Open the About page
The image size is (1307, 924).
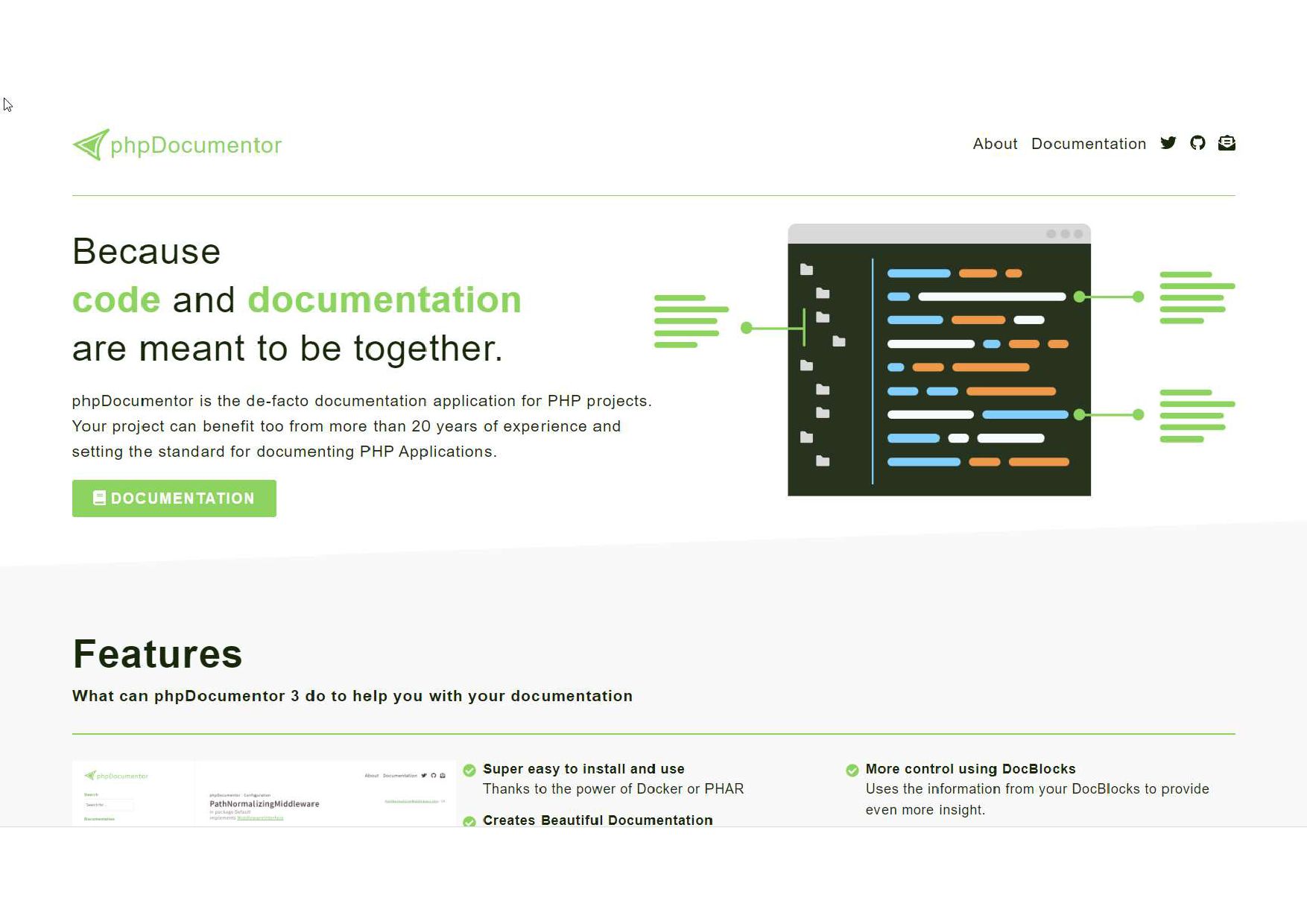(x=995, y=144)
